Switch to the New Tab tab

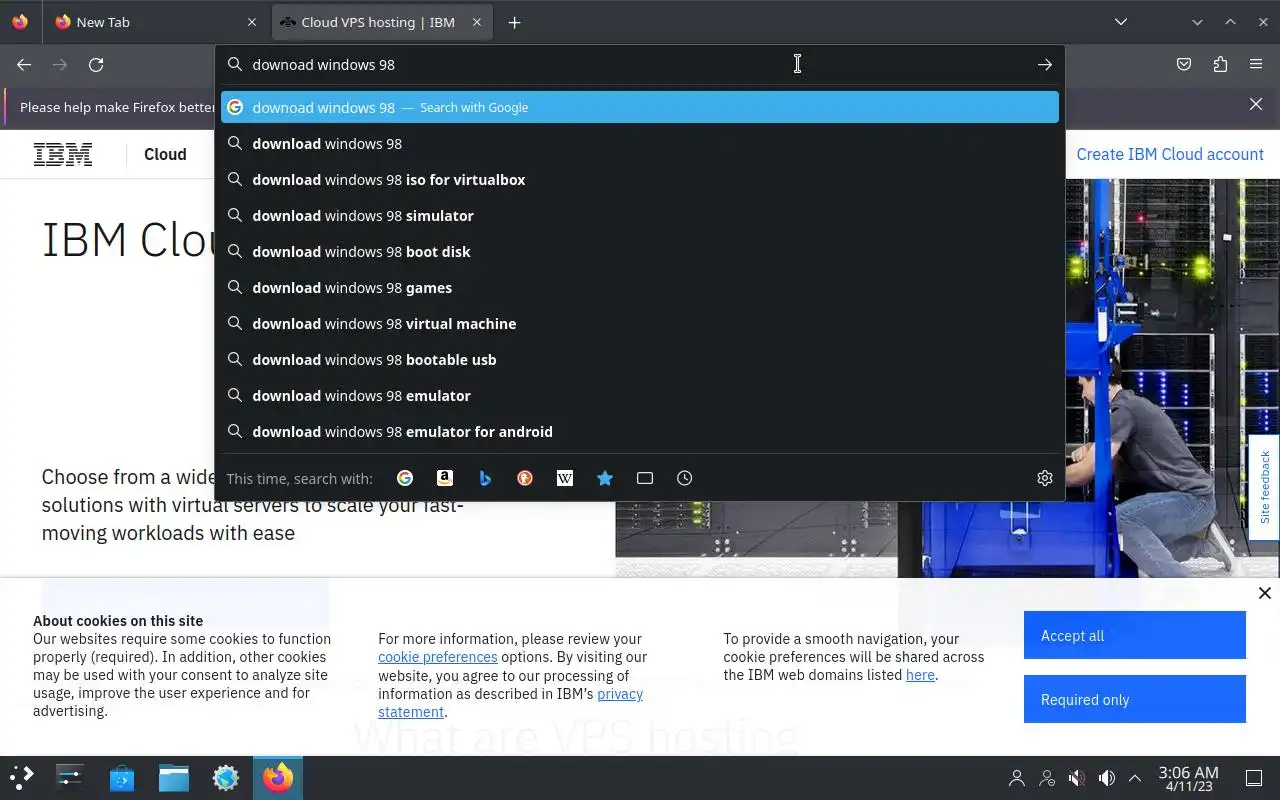(x=156, y=22)
